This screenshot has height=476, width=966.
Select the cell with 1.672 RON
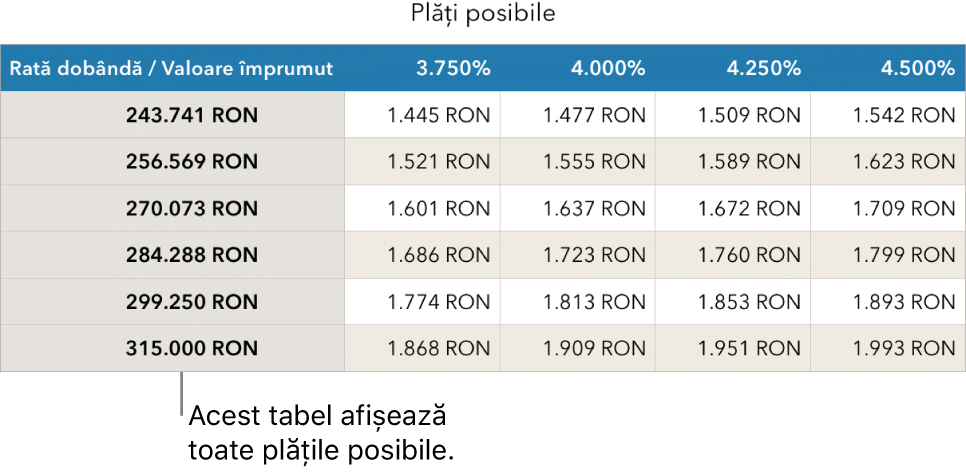[x=749, y=209]
